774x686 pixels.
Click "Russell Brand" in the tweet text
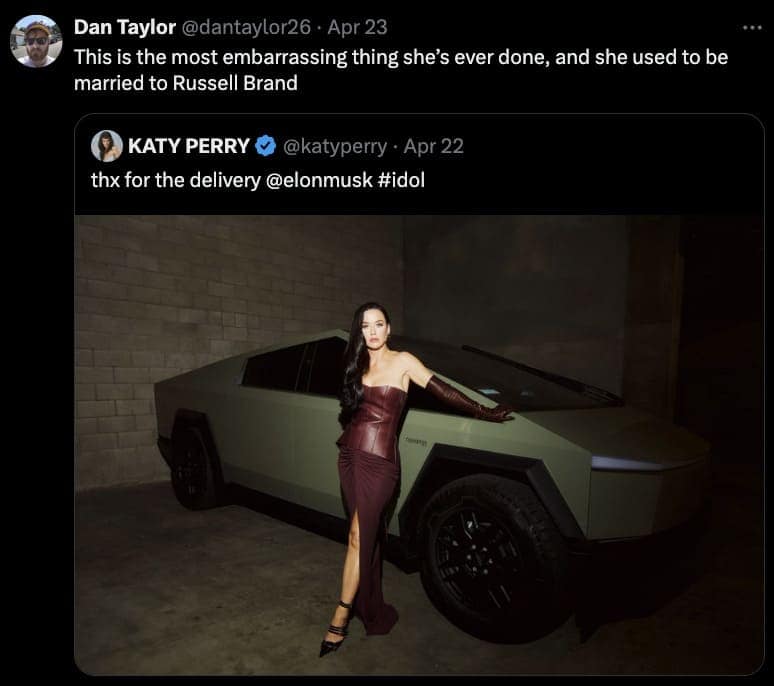click(236, 83)
